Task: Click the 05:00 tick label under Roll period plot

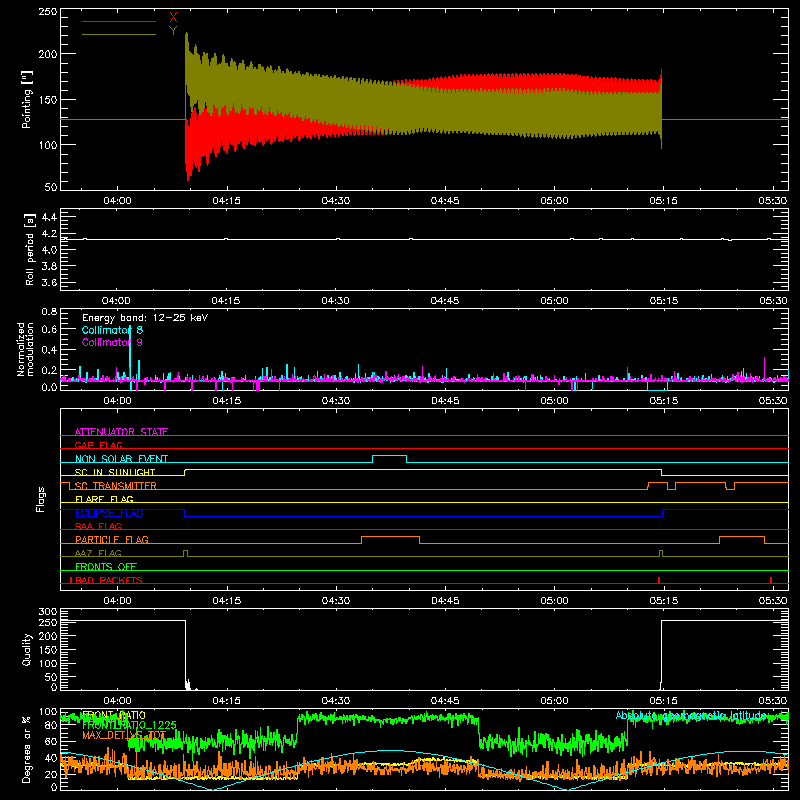Action: pyautogui.click(x=554, y=301)
